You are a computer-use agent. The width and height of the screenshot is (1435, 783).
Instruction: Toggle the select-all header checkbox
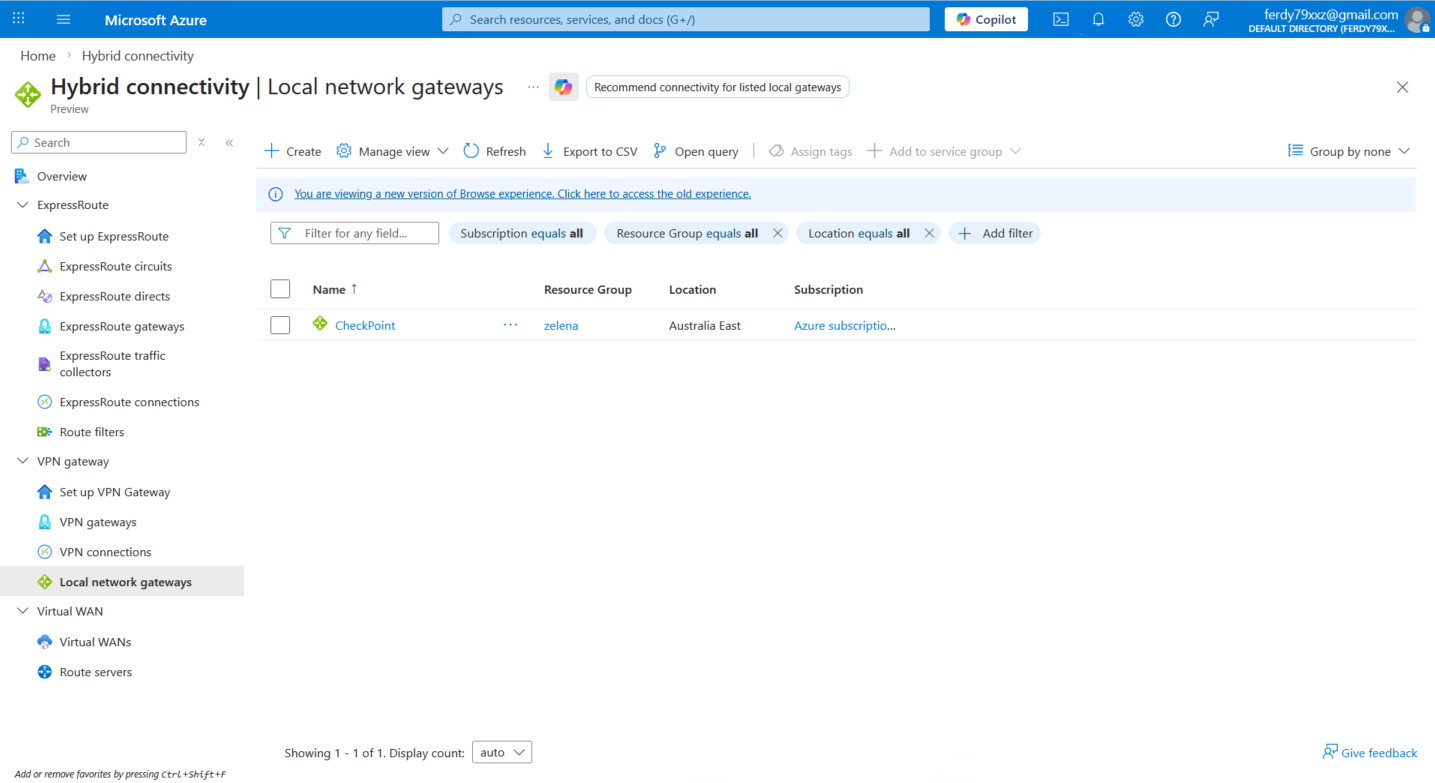[x=280, y=289]
